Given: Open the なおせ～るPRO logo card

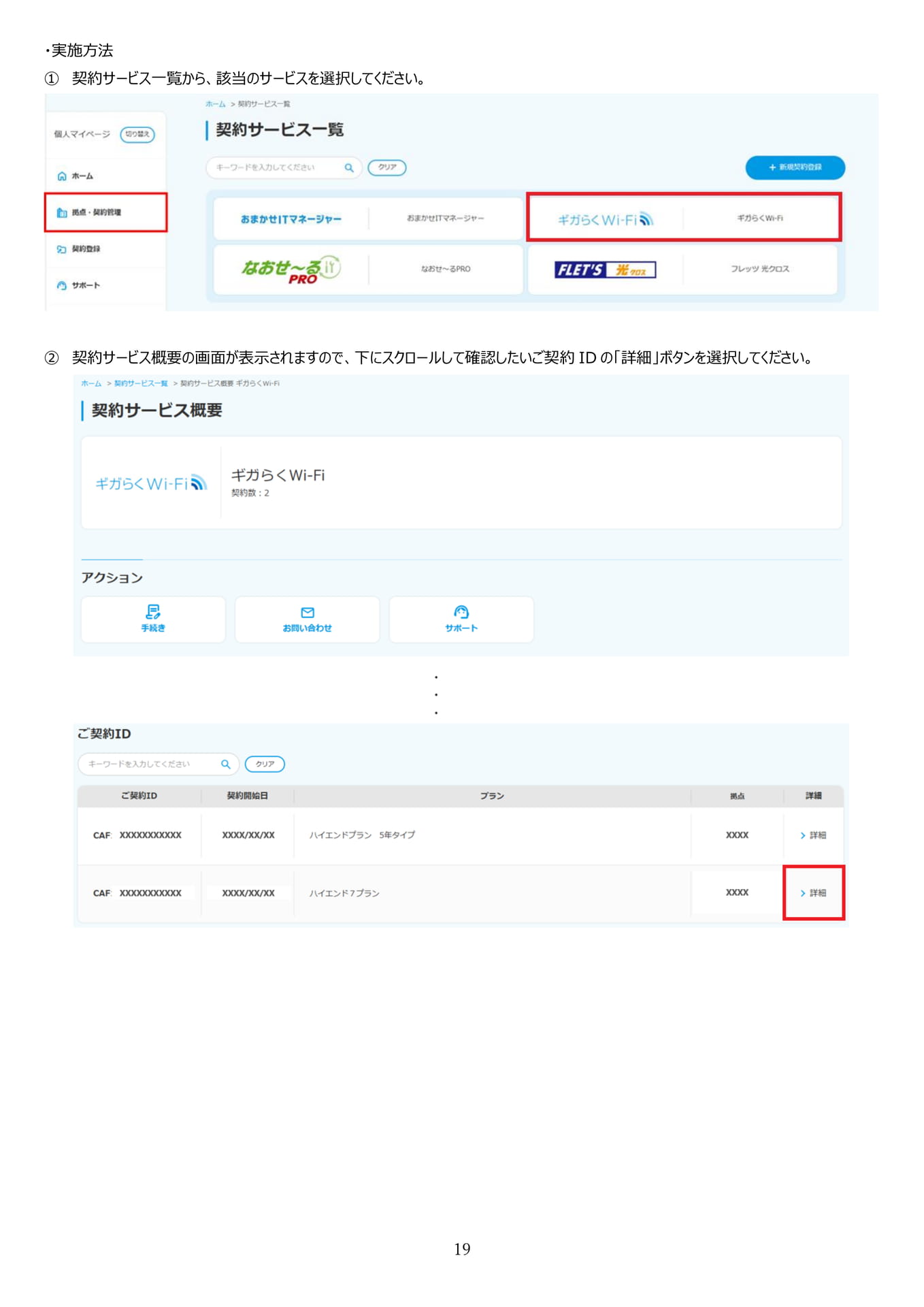Looking at the screenshot, I should [291, 269].
